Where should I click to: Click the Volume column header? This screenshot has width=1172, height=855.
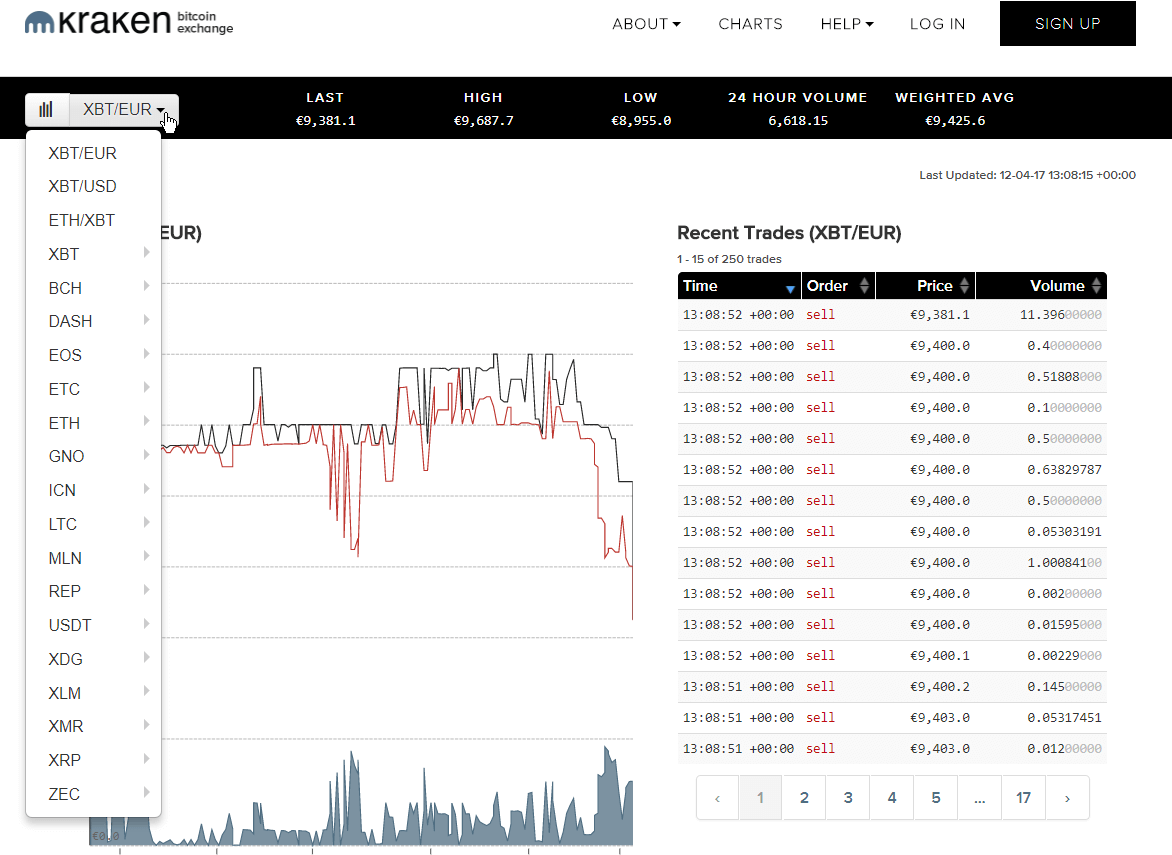click(1041, 285)
